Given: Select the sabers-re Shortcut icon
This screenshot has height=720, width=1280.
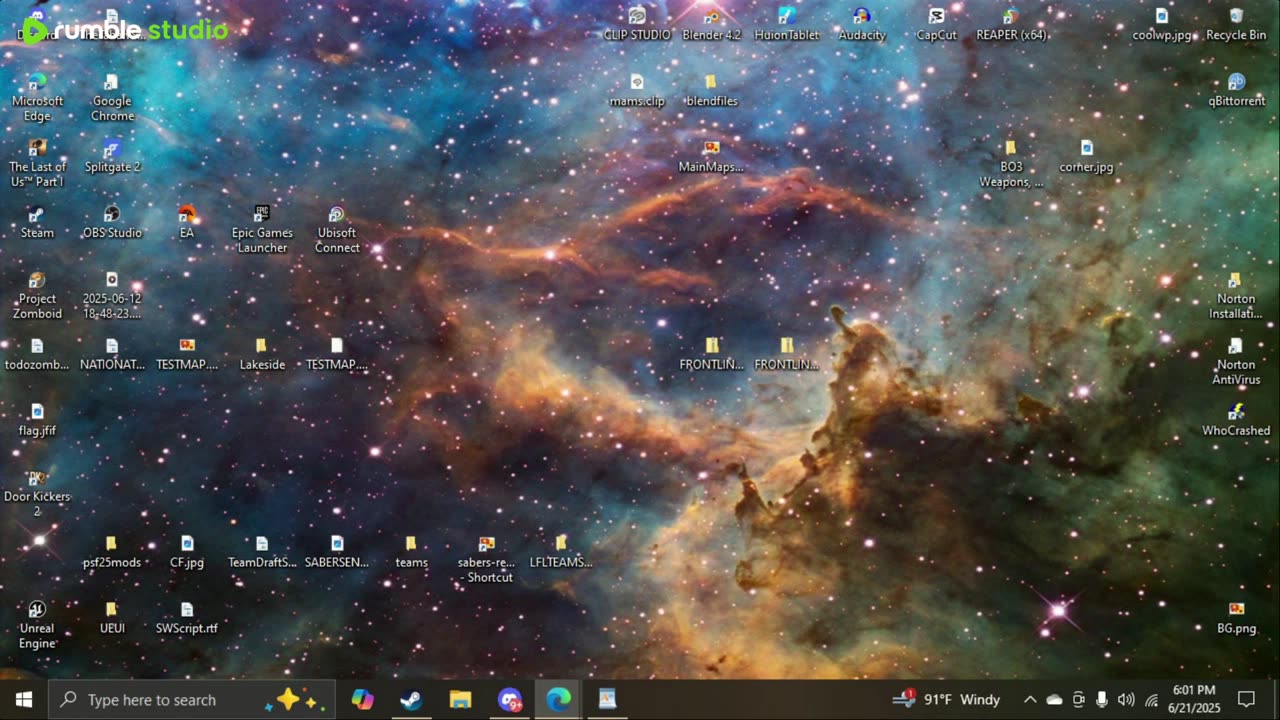Looking at the screenshot, I should click(x=486, y=559).
